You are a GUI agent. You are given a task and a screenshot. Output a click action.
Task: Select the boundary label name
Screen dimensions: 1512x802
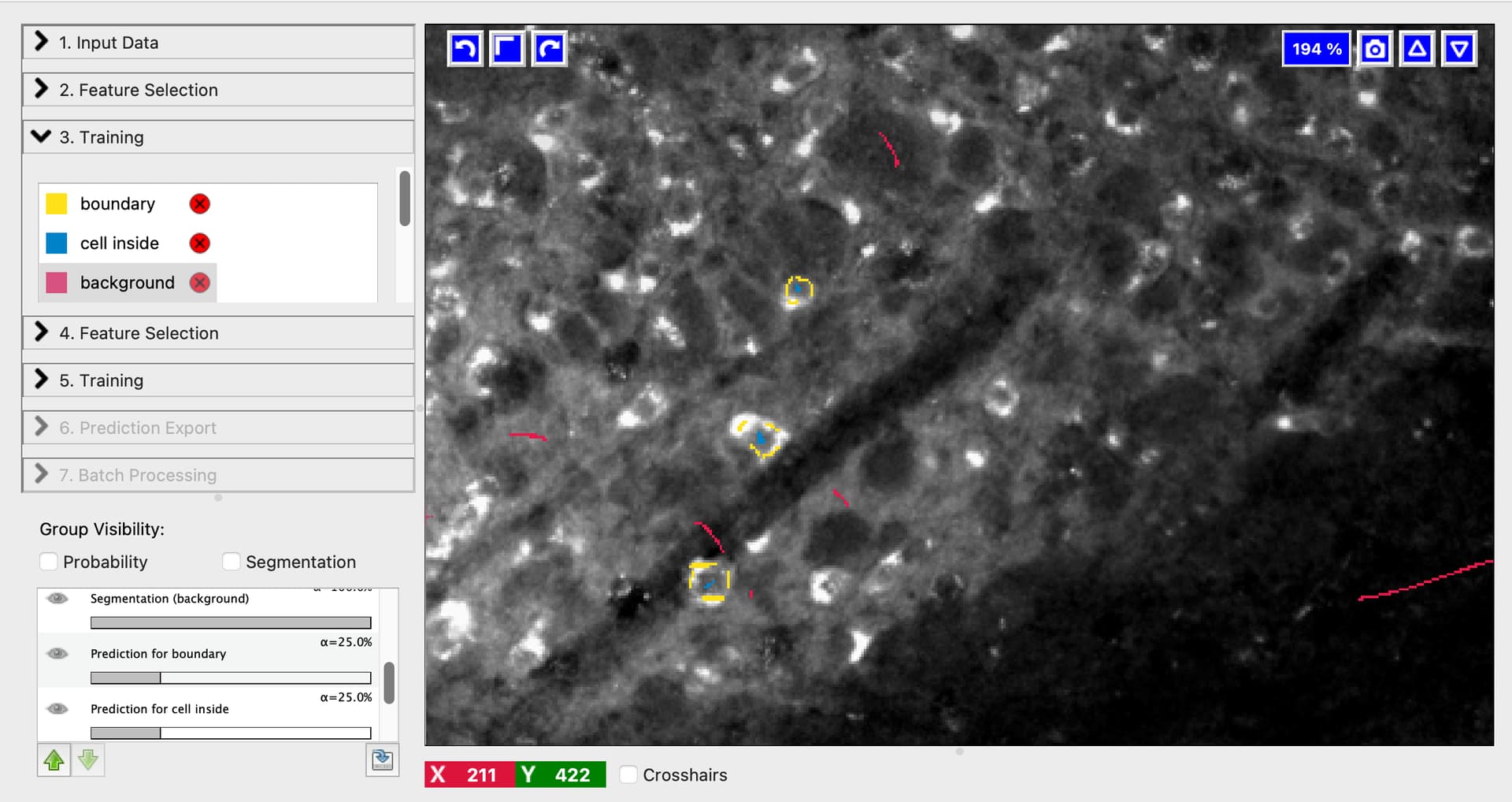point(118,204)
